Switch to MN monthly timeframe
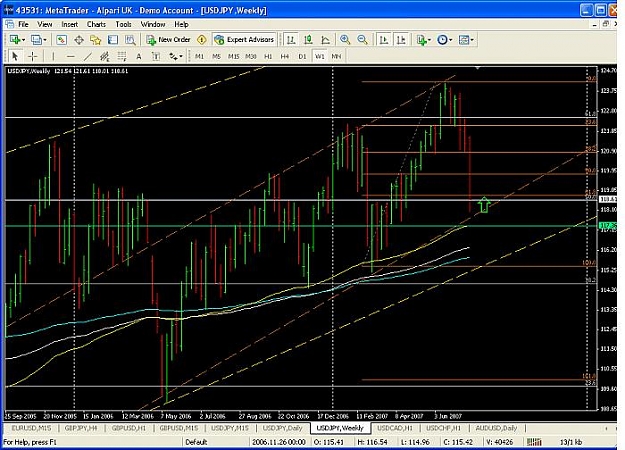625x450 pixels. (x=336, y=57)
